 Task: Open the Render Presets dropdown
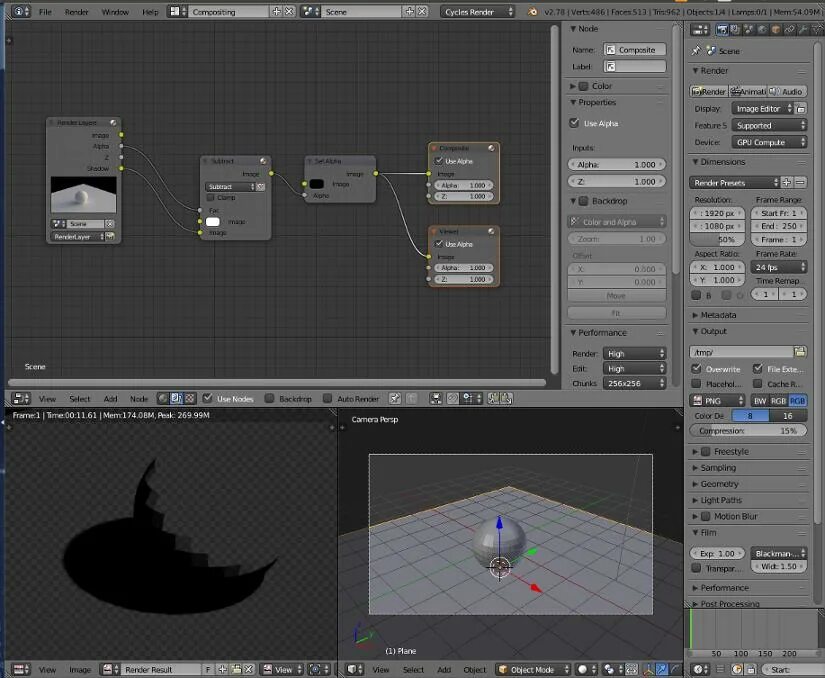734,183
